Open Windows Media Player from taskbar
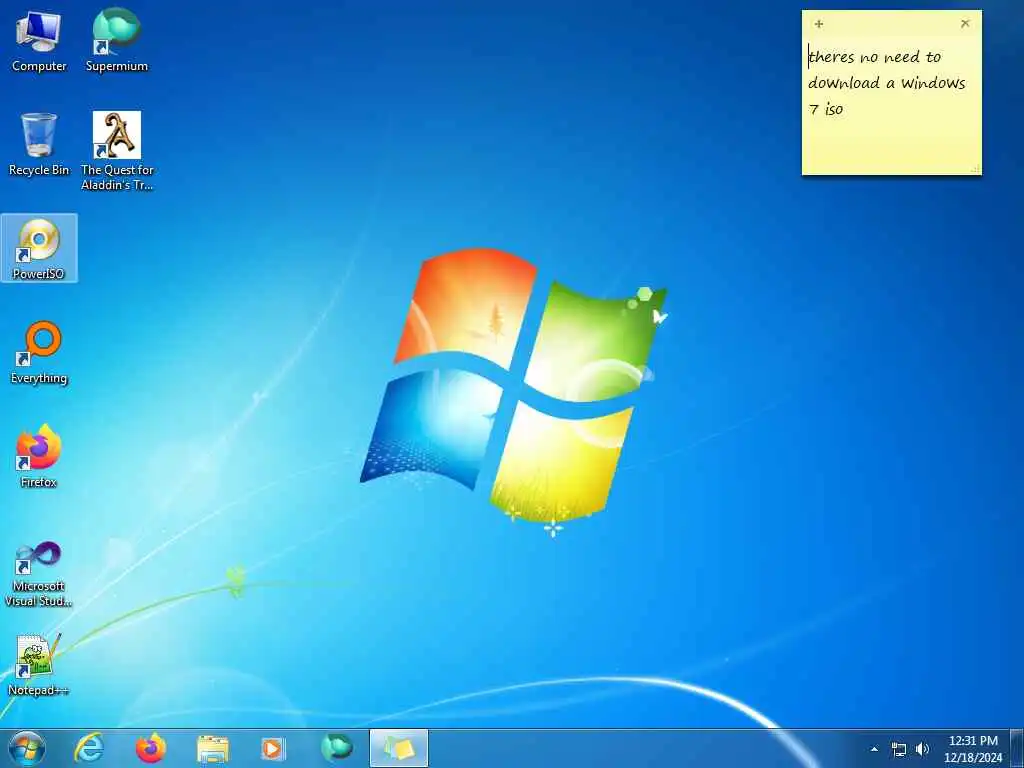This screenshot has height=768, width=1024. pos(273,748)
